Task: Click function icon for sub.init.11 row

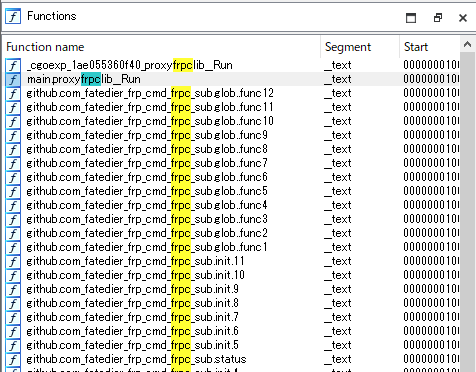Action: 13,261
